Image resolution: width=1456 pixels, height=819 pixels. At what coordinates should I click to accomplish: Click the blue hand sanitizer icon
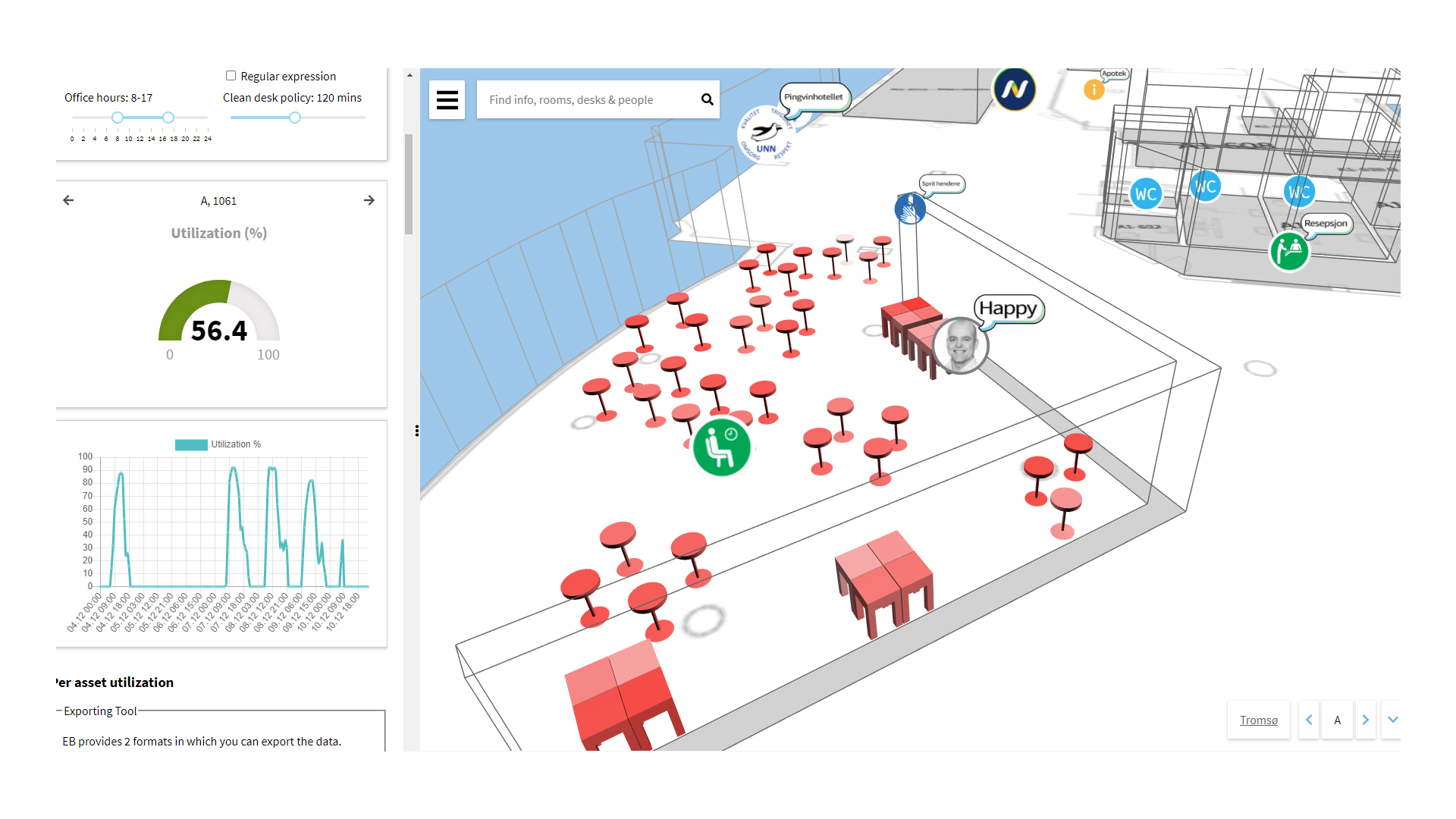909,209
